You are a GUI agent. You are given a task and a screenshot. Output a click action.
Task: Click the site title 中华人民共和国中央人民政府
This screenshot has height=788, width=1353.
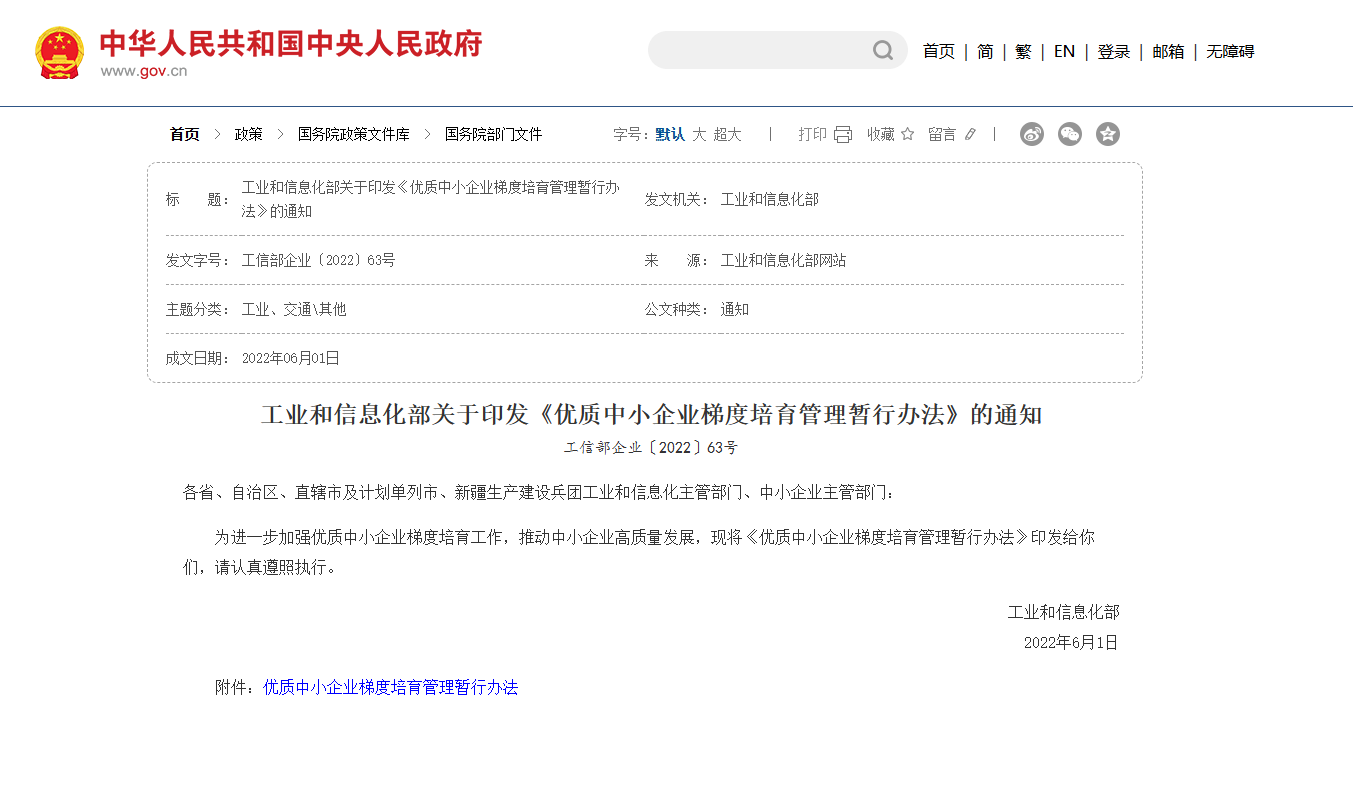tap(291, 43)
